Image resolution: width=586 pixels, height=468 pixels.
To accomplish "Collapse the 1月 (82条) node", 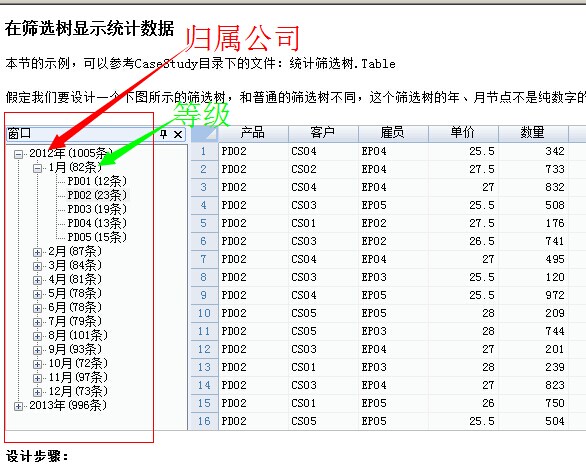I will 37,168.
